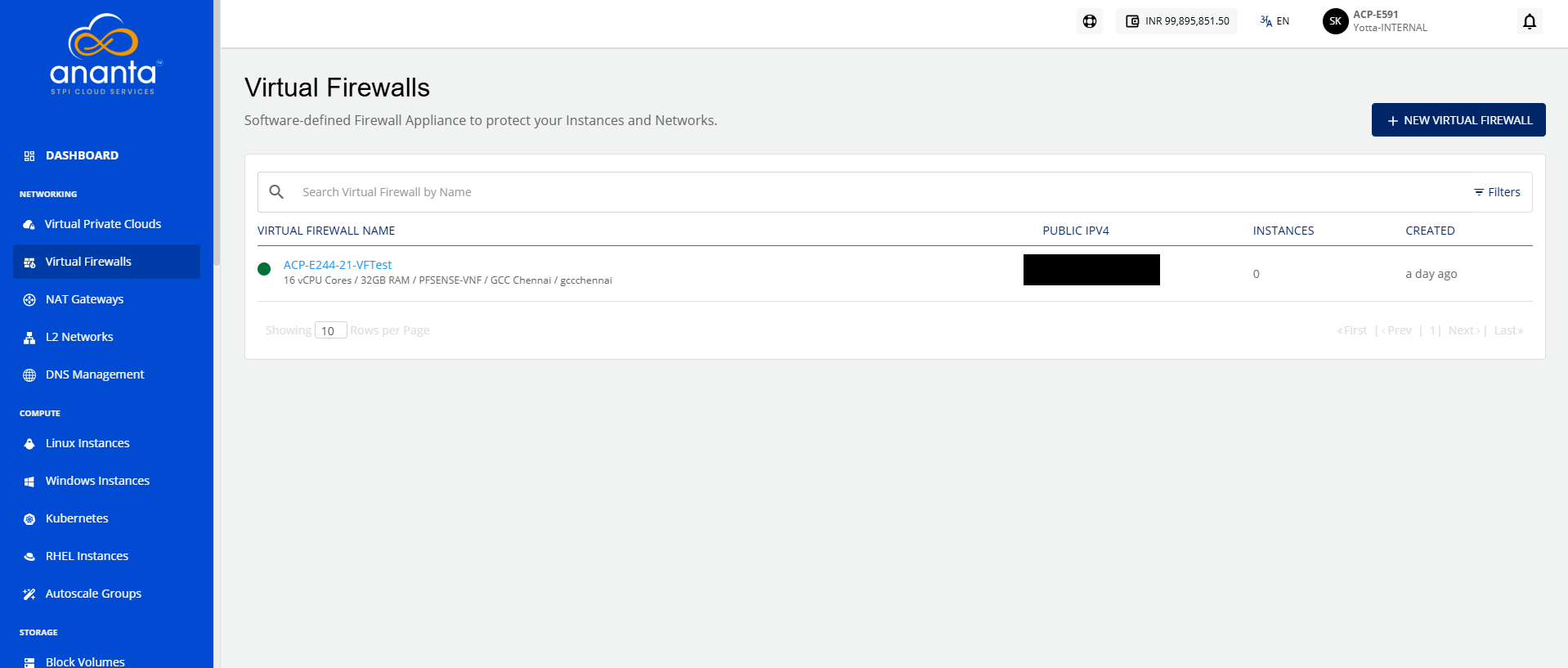Click the language translate icon
Image resolution: width=1568 pixels, height=668 pixels.
tap(1266, 21)
